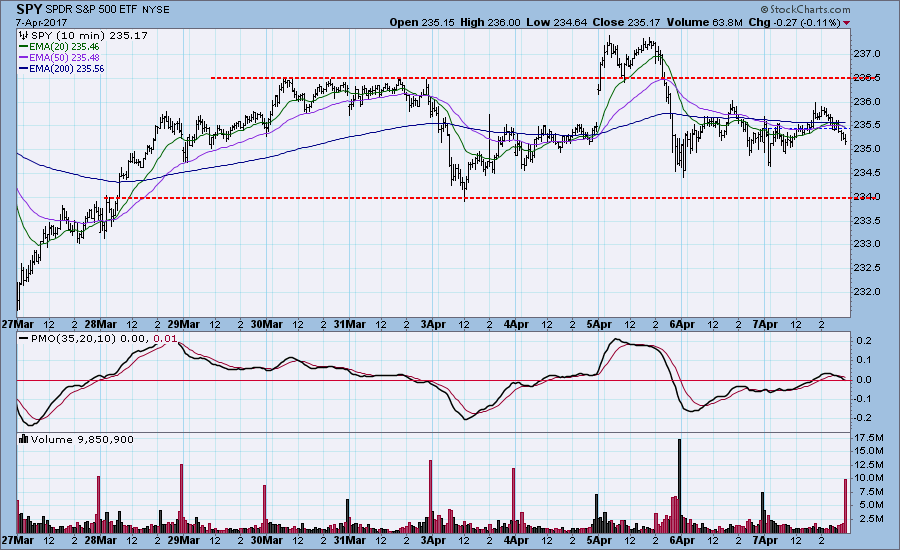Click the 235.0 price axis label
Image resolution: width=900 pixels, height=550 pixels.
point(867,149)
